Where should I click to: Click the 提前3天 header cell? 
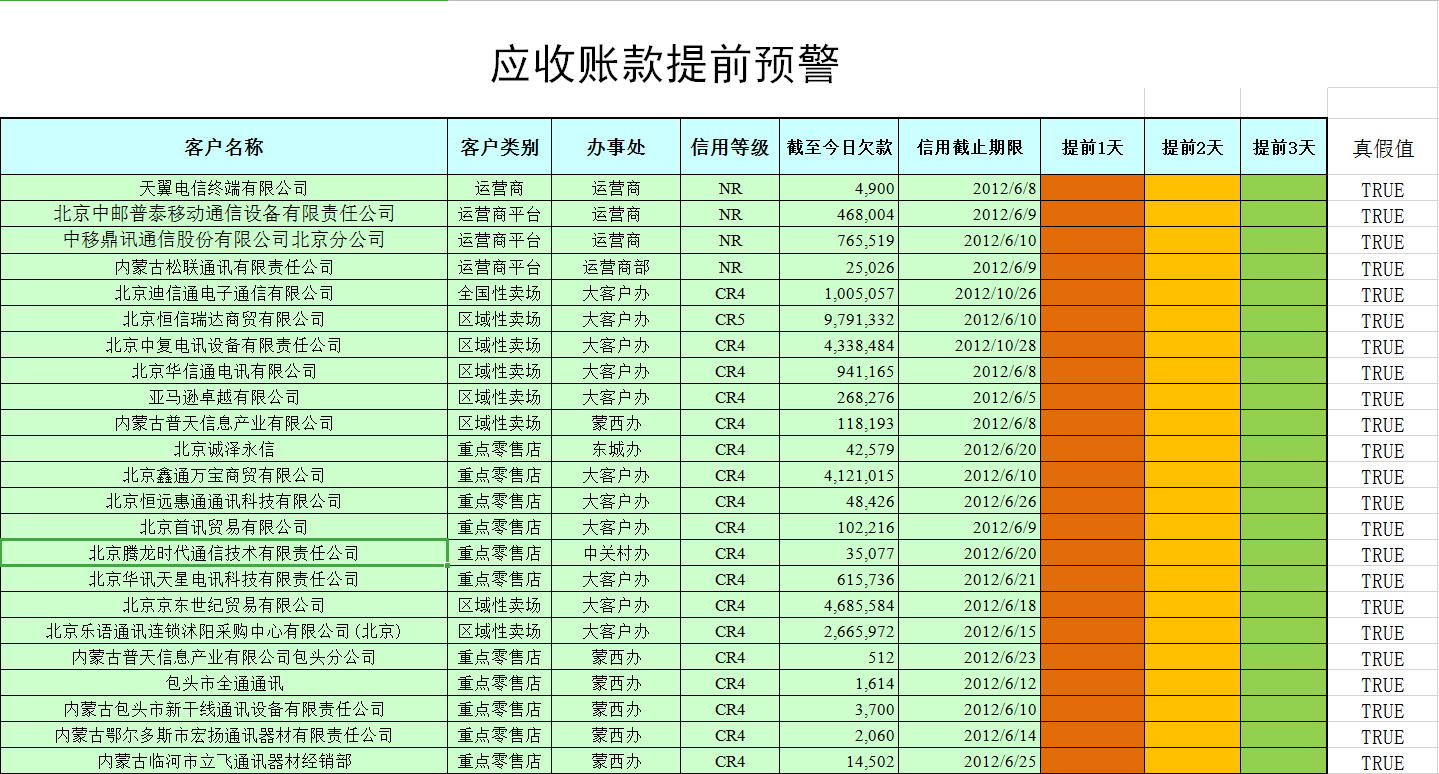click(x=1283, y=146)
